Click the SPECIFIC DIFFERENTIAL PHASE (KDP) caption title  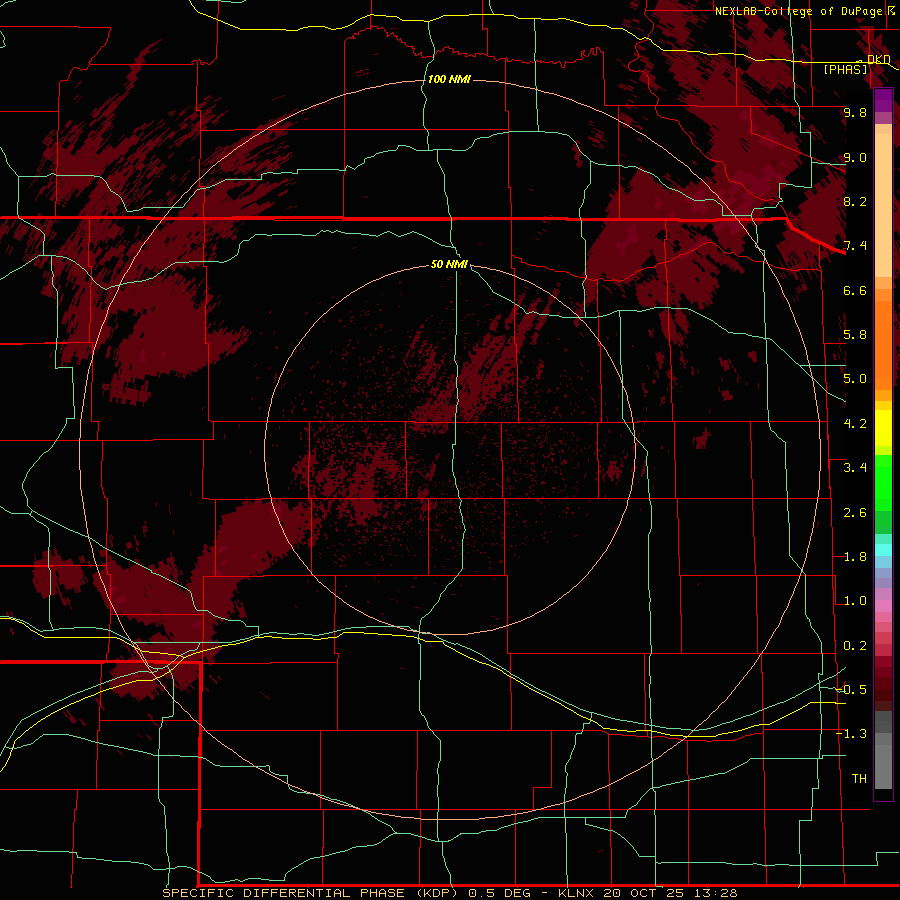(x=310, y=893)
